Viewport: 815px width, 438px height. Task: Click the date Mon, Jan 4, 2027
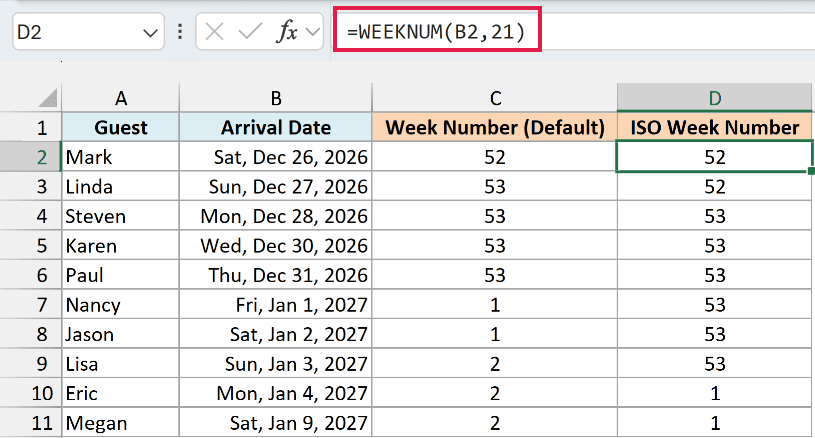276,393
